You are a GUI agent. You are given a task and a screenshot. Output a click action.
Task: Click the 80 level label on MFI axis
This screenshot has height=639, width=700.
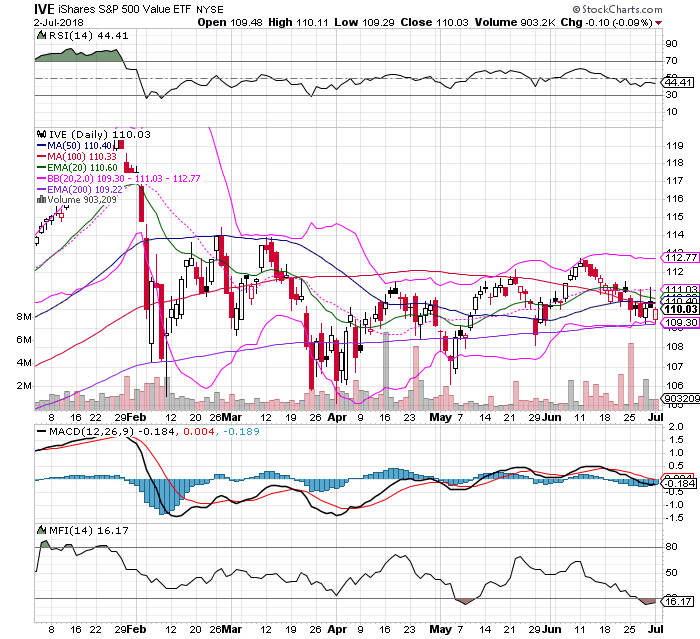coord(671,546)
